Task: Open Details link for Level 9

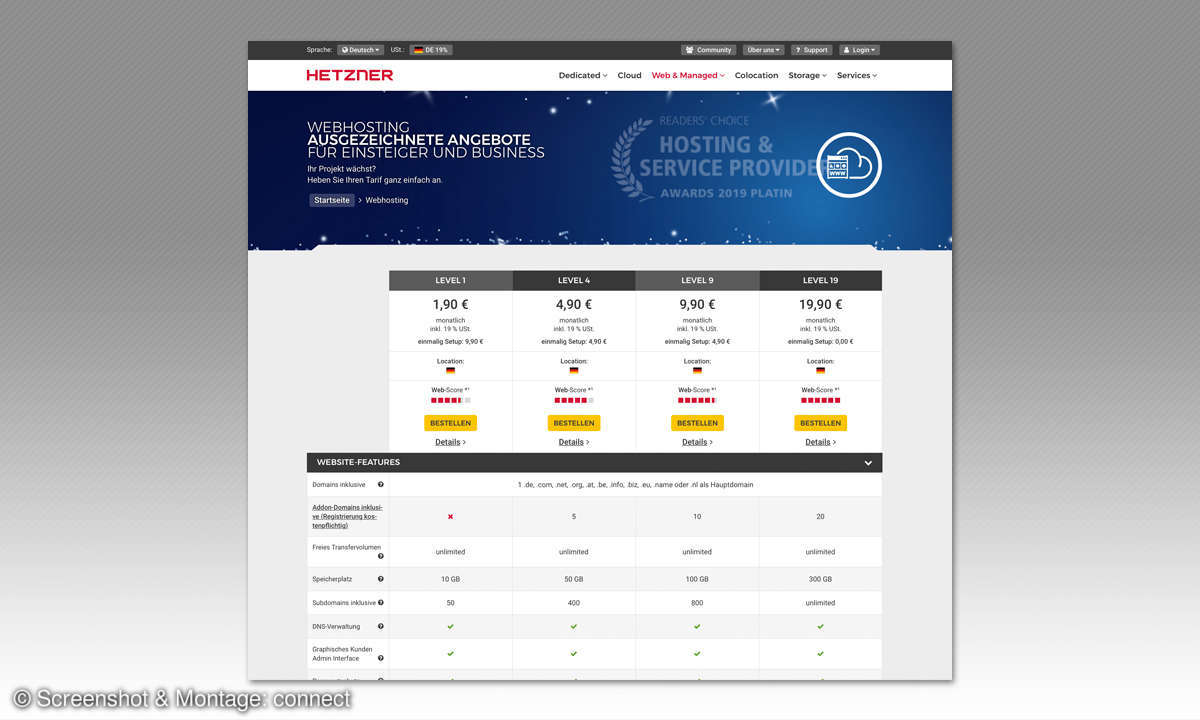Action: [x=697, y=442]
